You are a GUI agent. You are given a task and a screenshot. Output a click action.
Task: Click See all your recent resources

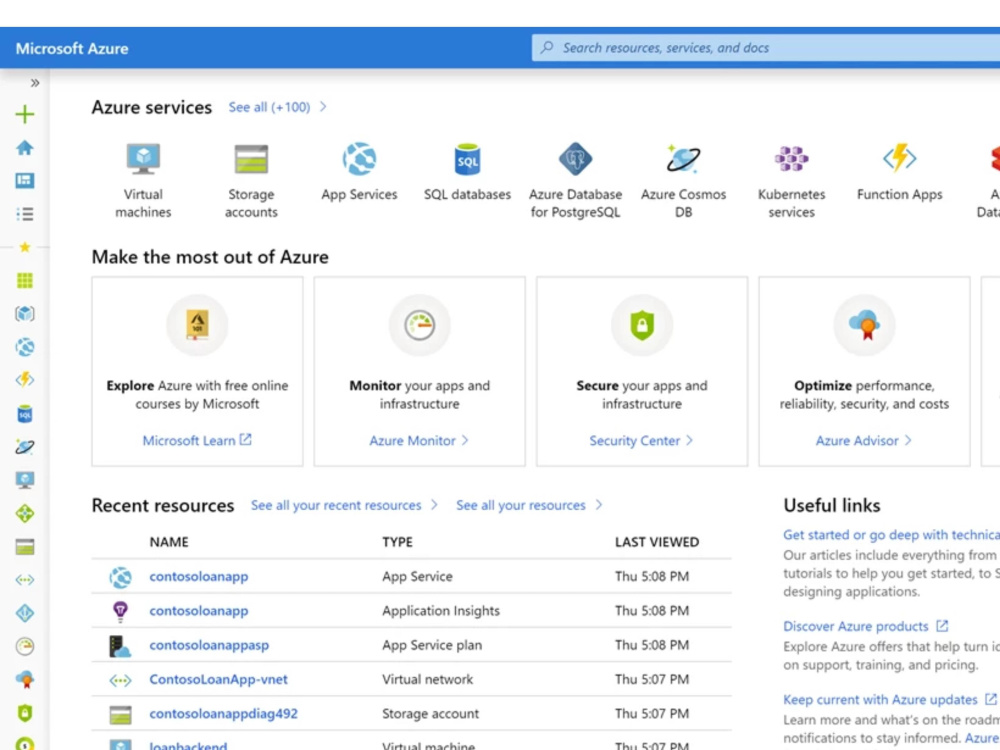point(336,505)
